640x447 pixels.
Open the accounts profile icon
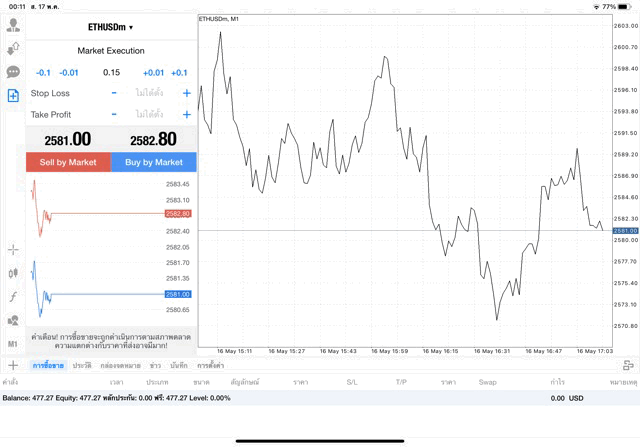(13, 24)
